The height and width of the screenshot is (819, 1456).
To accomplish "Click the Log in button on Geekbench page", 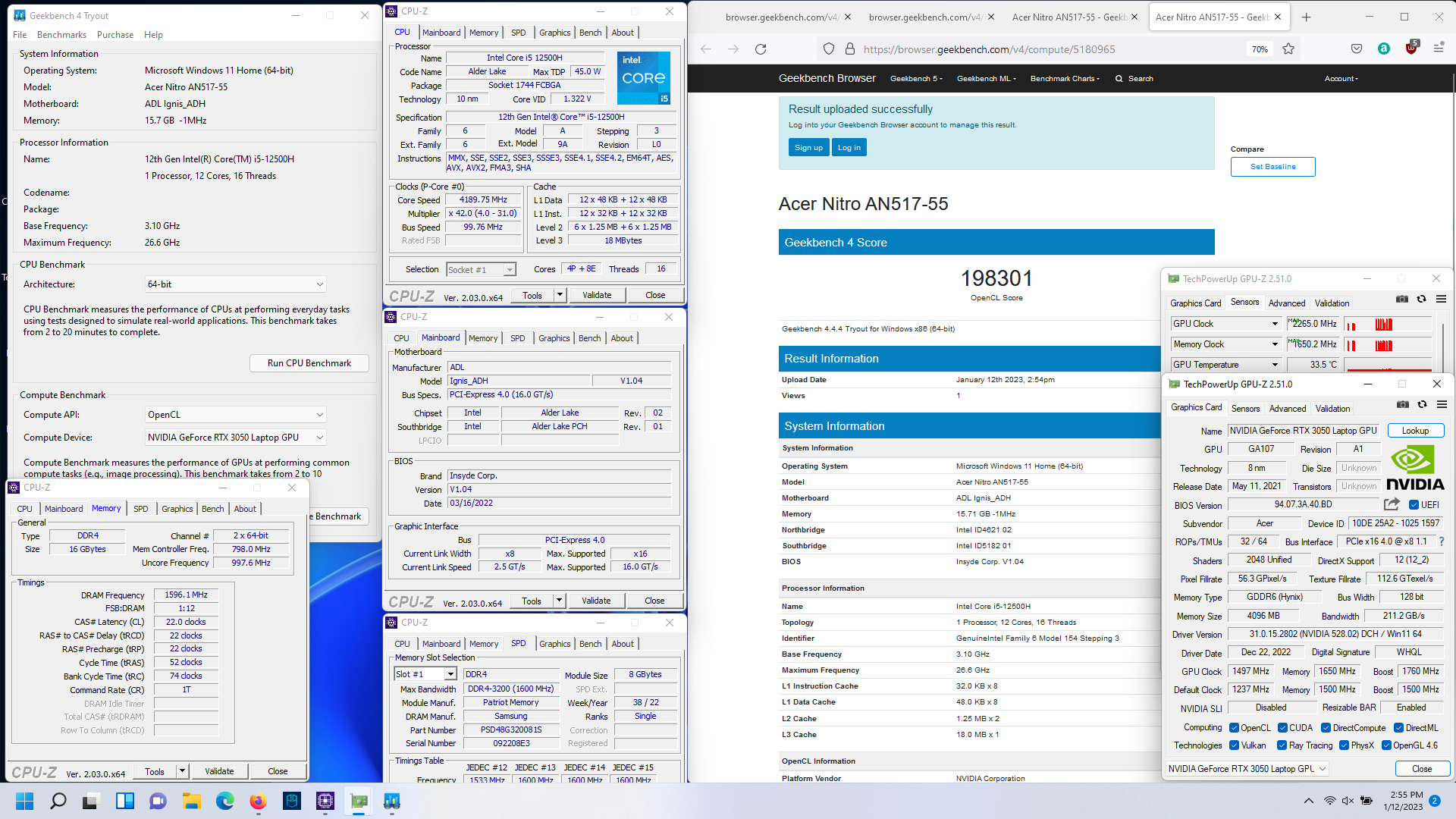I will pyautogui.click(x=849, y=148).
